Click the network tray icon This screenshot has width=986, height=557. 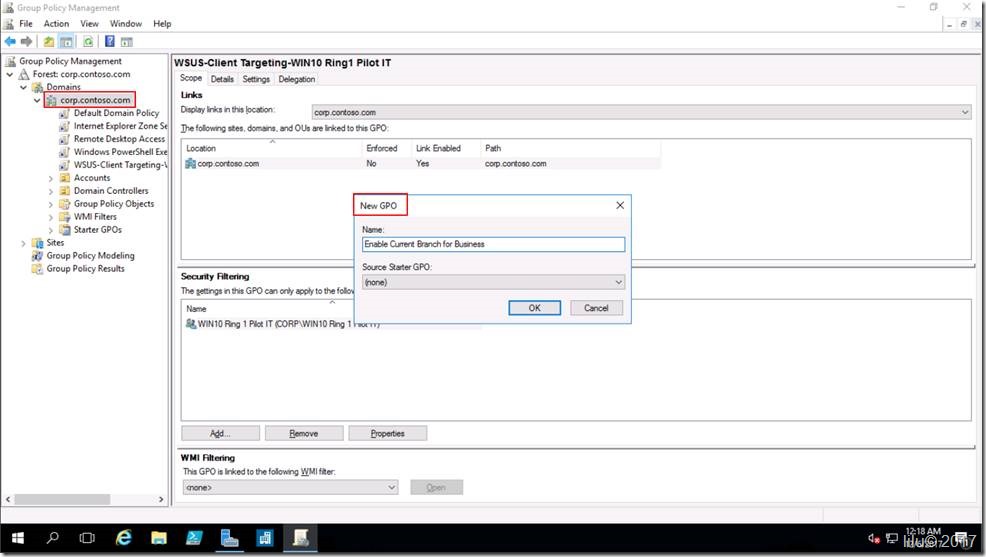pos(892,538)
